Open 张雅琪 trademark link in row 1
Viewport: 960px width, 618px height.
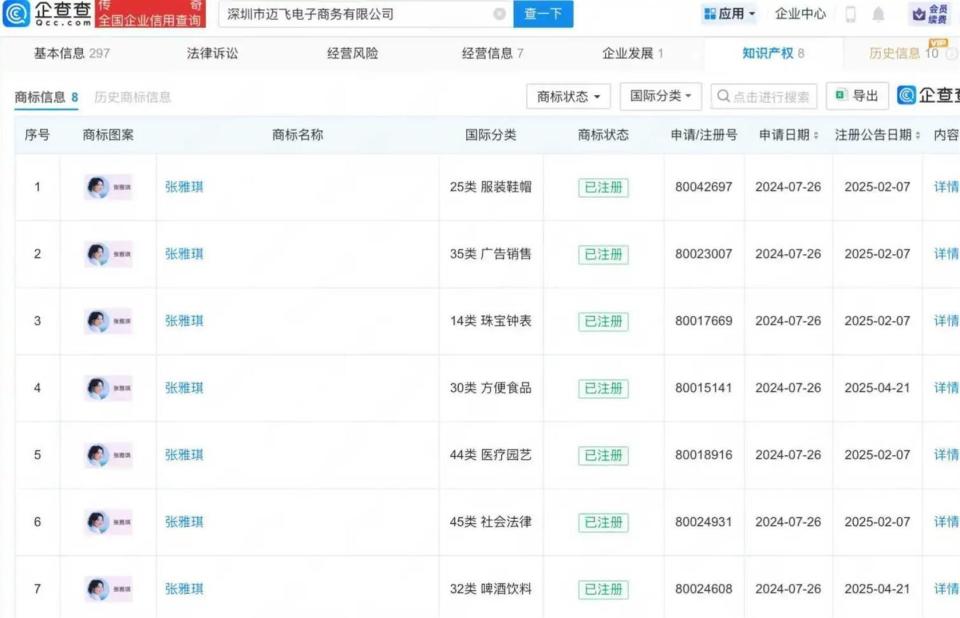184,187
